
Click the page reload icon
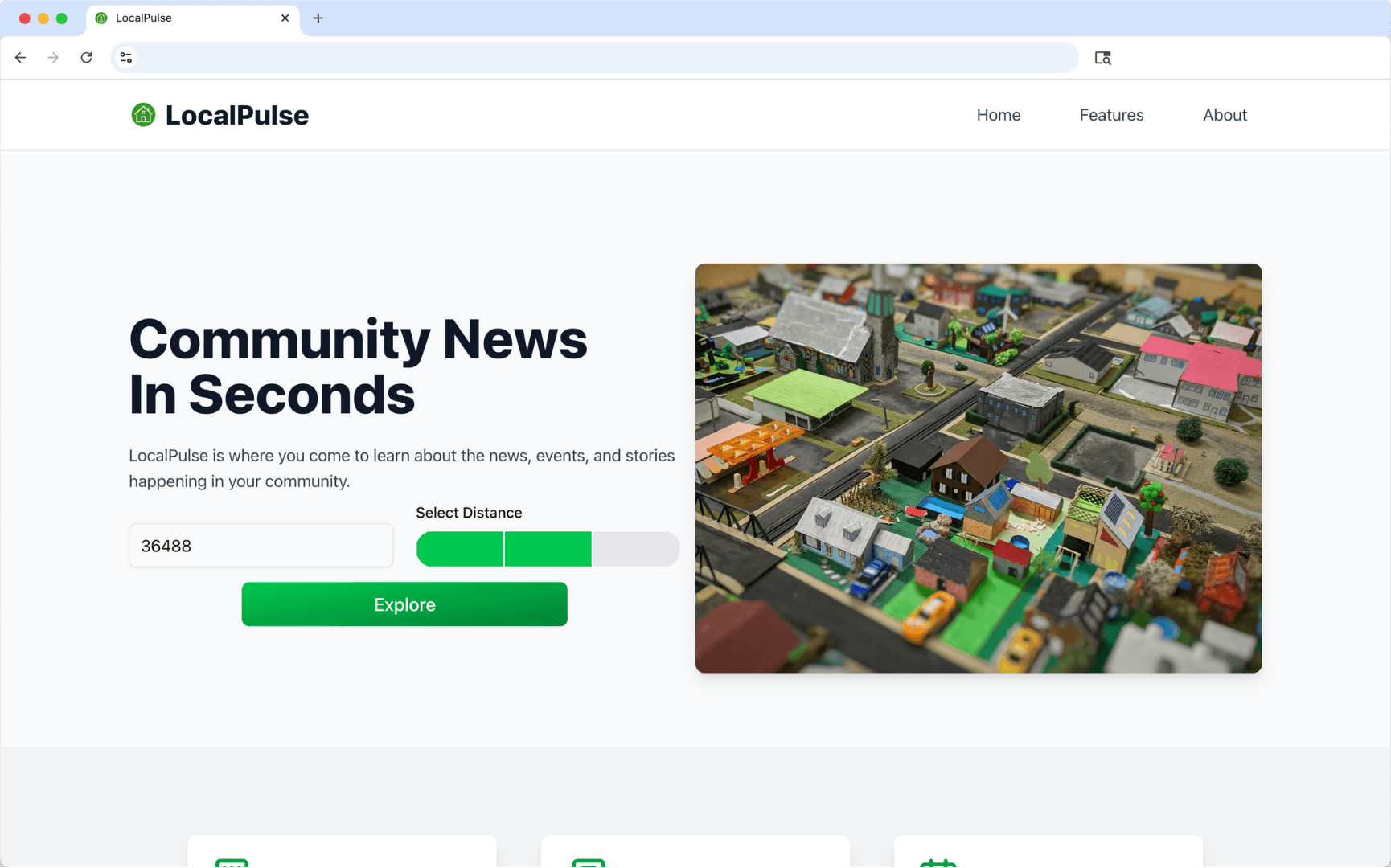point(87,57)
